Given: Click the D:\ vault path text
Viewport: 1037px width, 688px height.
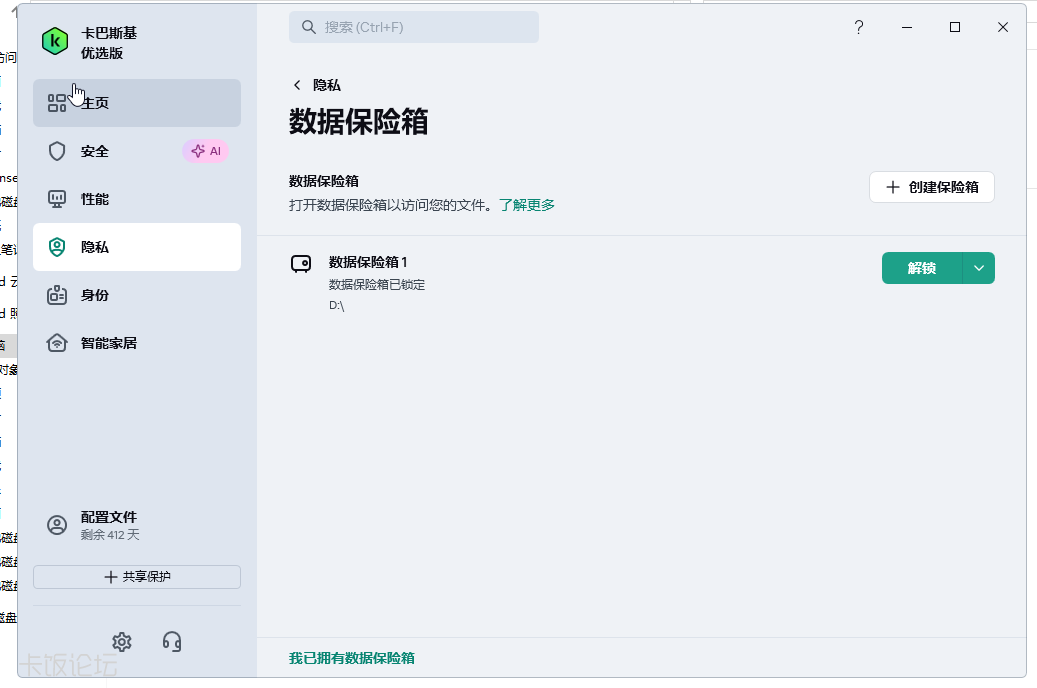Looking at the screenshot, I should click(337, 306).
